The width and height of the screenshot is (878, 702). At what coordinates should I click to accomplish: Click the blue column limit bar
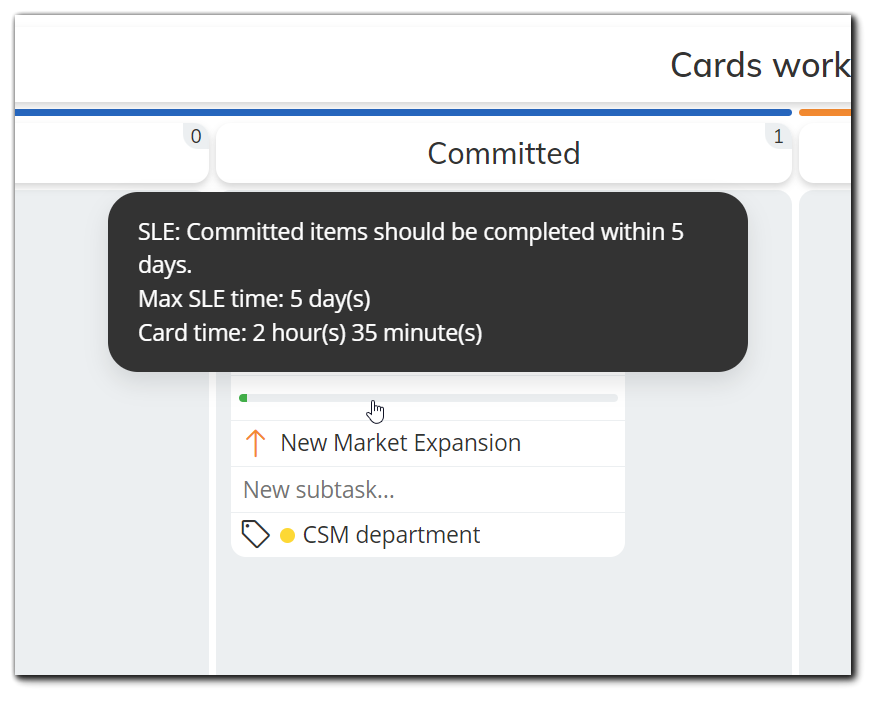tap(400, 112)
